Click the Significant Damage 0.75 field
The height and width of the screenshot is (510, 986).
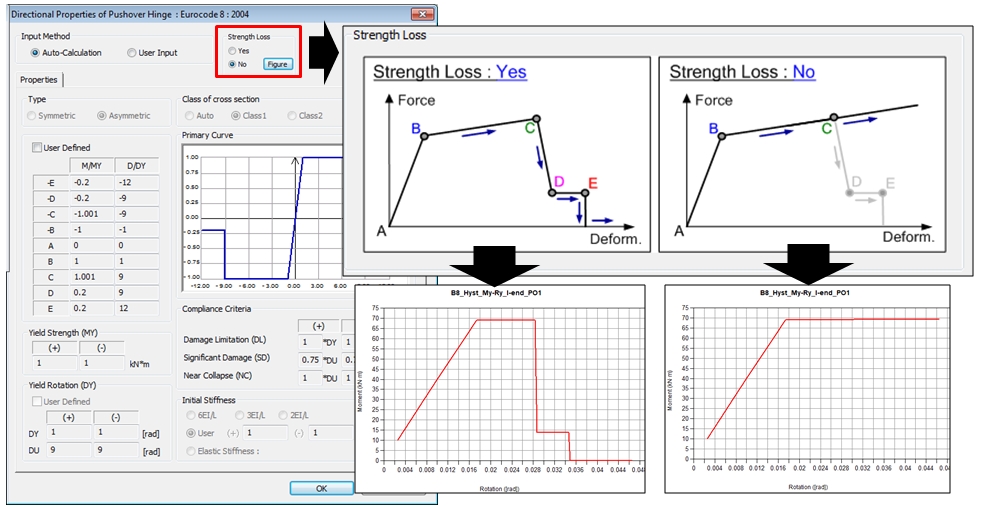click(x=310, y=360)
